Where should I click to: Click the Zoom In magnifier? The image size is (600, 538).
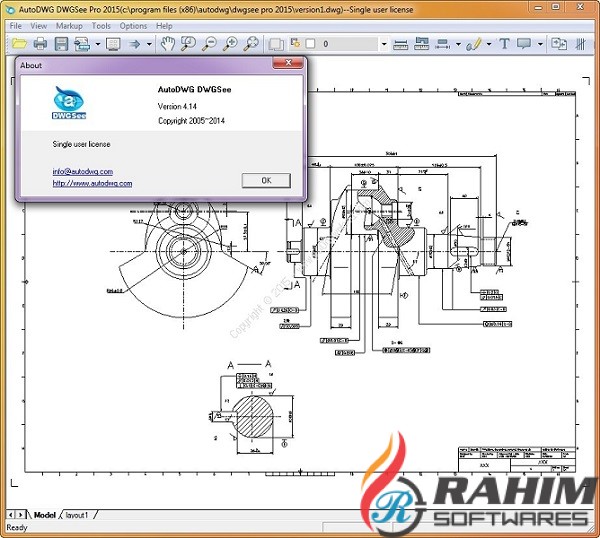(x=230, y=44)
